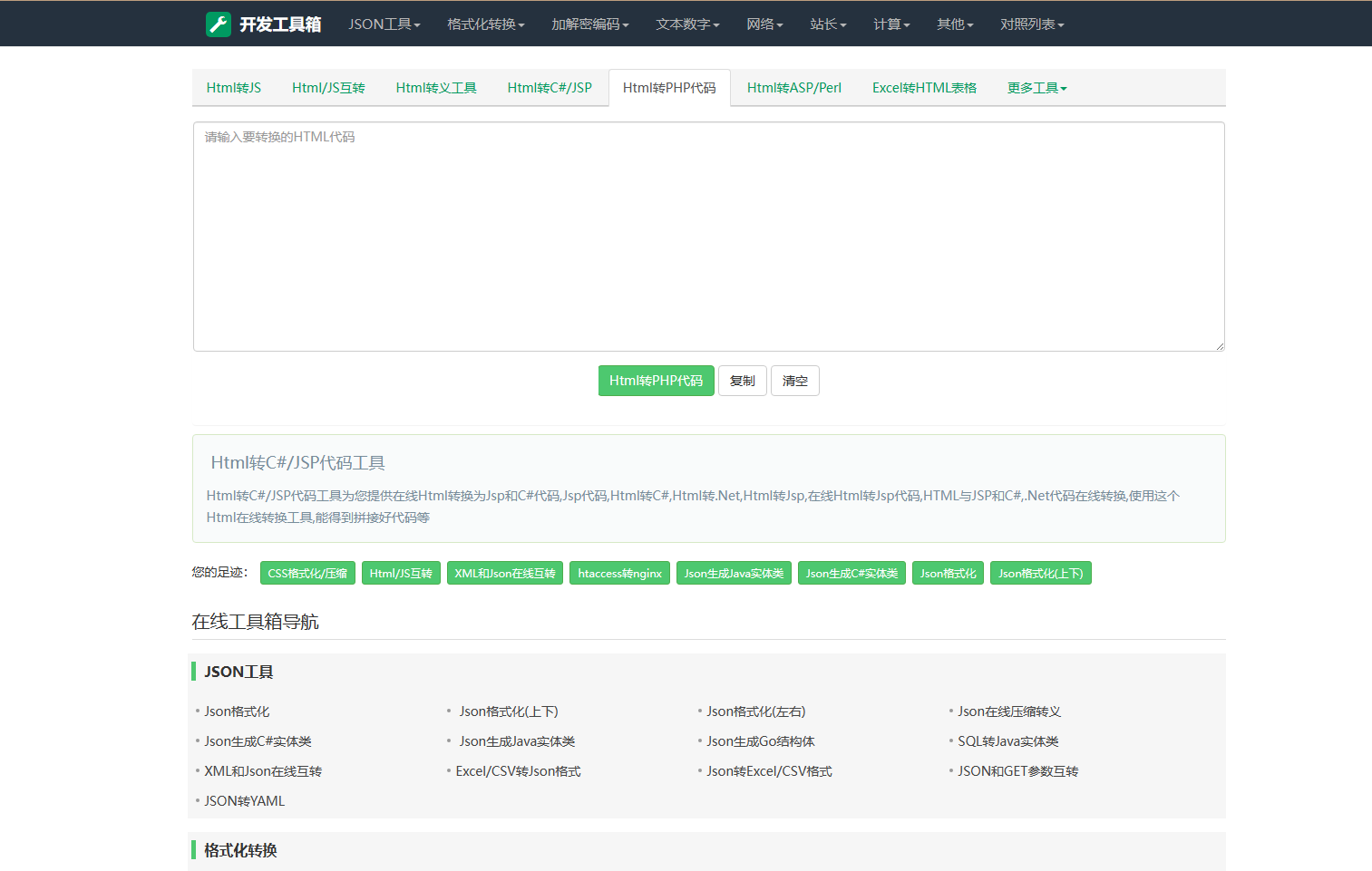Open Json格式化 footprint tag

point(948,573)
